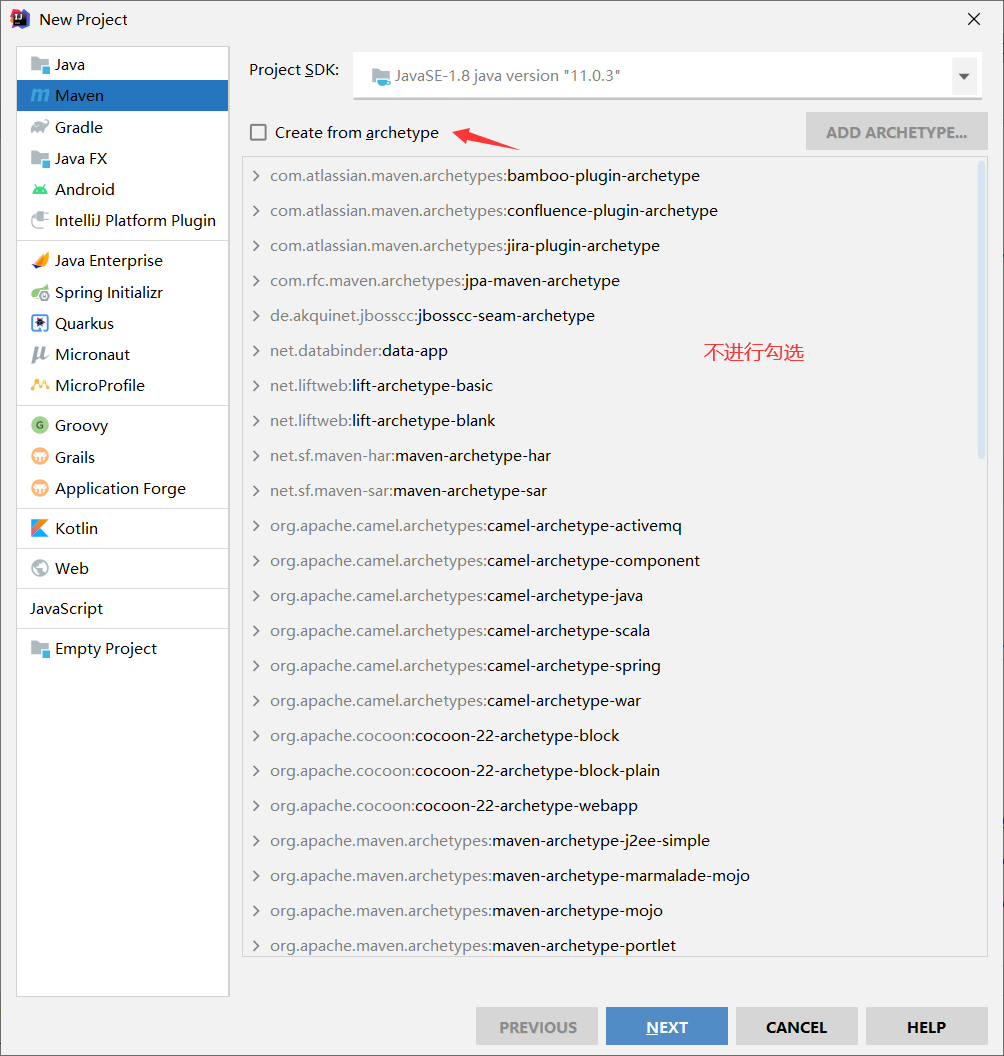Viewport: 1004px width, 1056px height.
Task: Enable the Create from archetype checkbox
Action: [x=259, y=132]
